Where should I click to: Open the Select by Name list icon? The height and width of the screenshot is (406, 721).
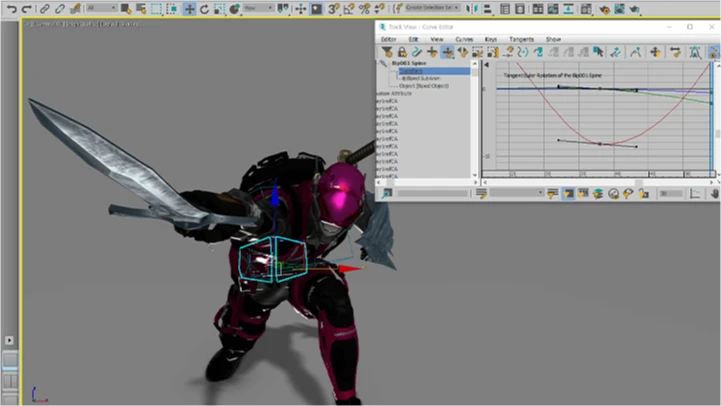(141, 8)
